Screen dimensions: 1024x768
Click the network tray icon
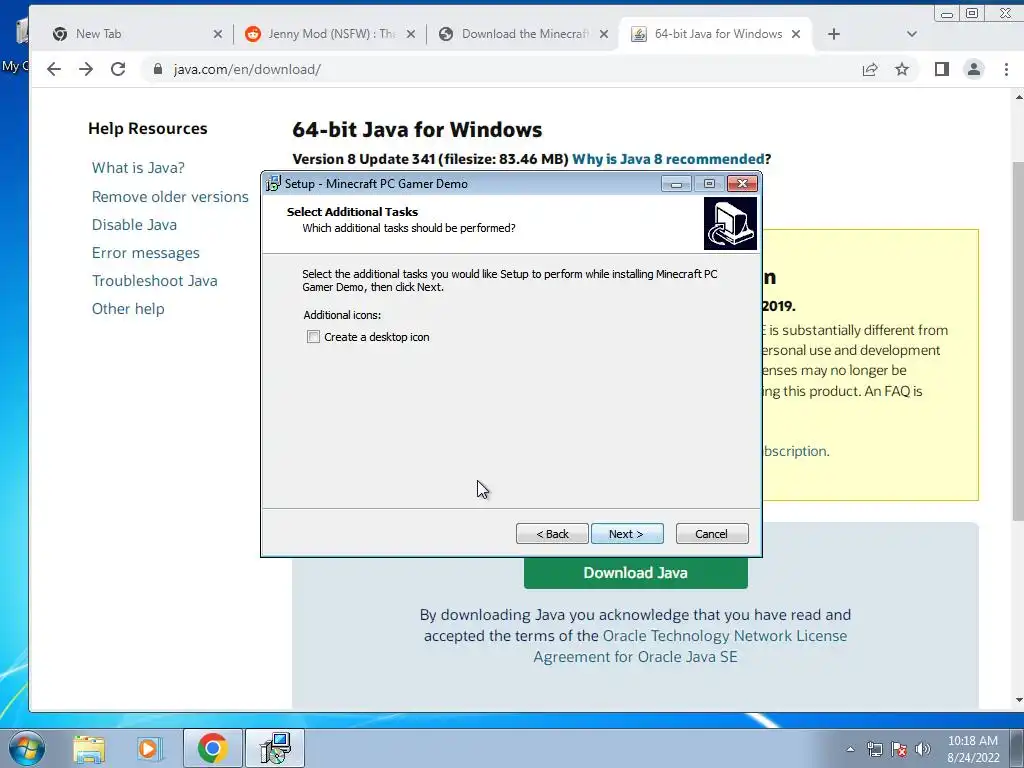tap(874, 749)
